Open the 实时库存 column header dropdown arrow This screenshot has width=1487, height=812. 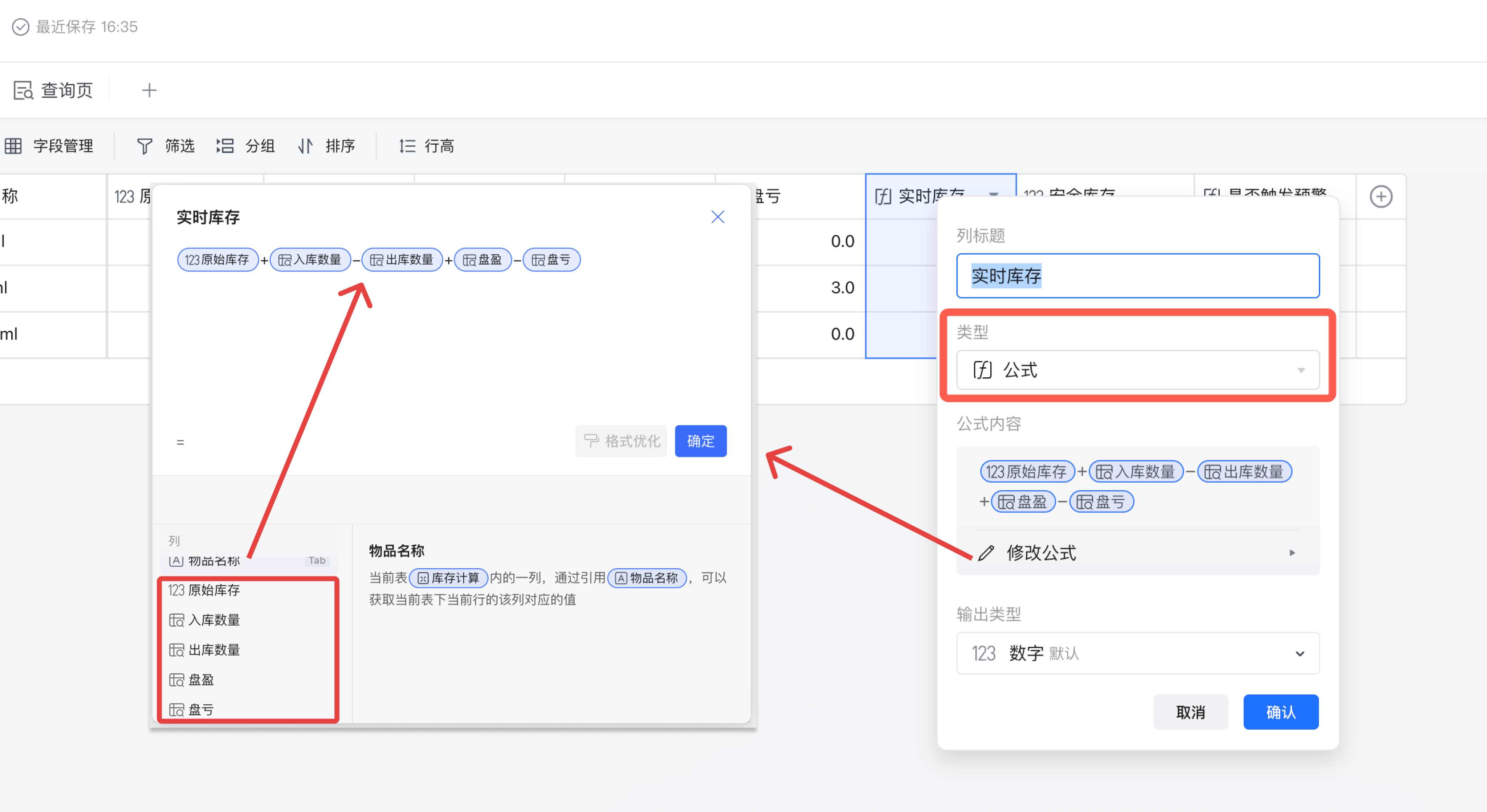(x=993, y=194)
